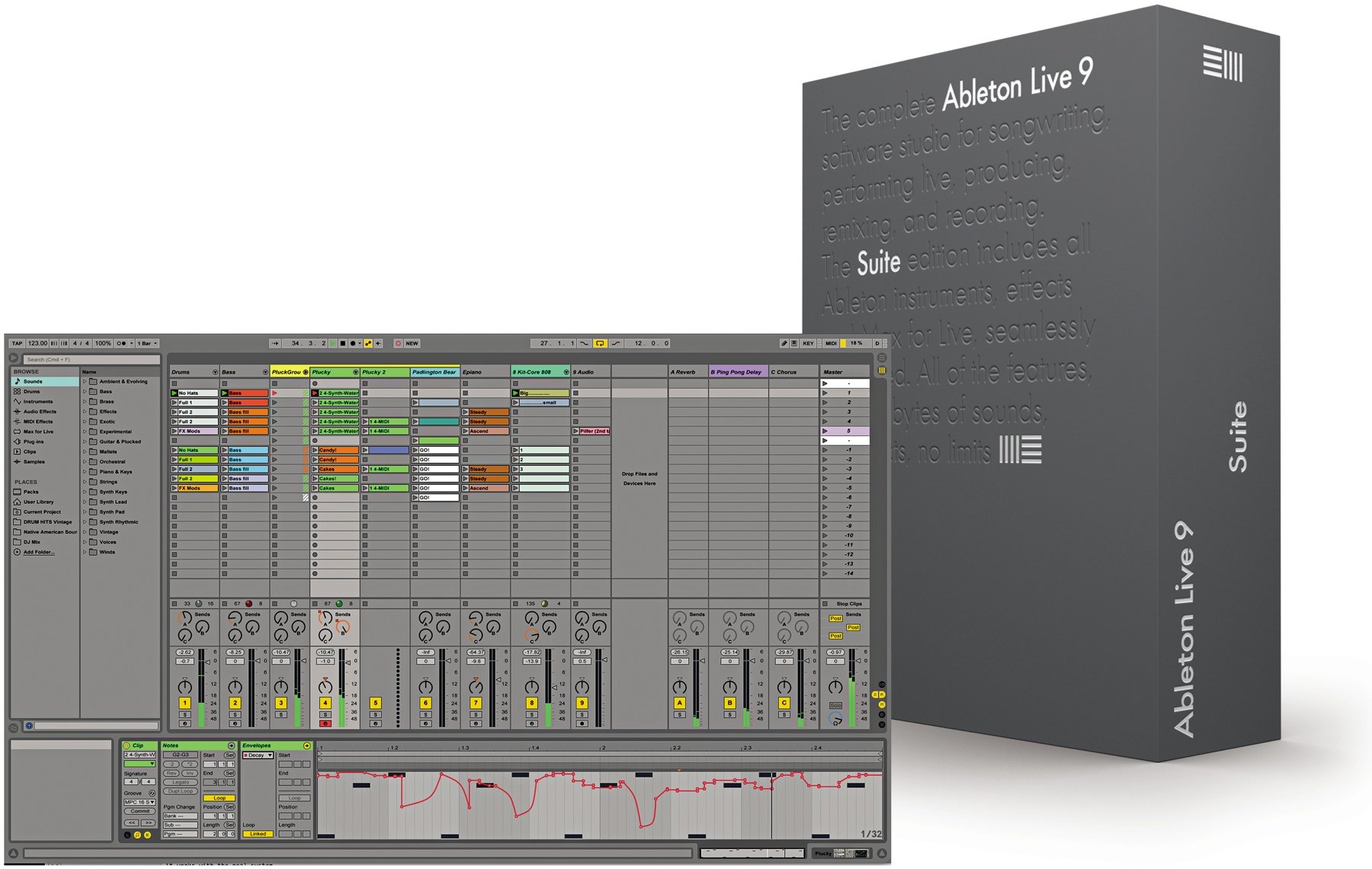Click the green transport Play button

tap(333, 344)
